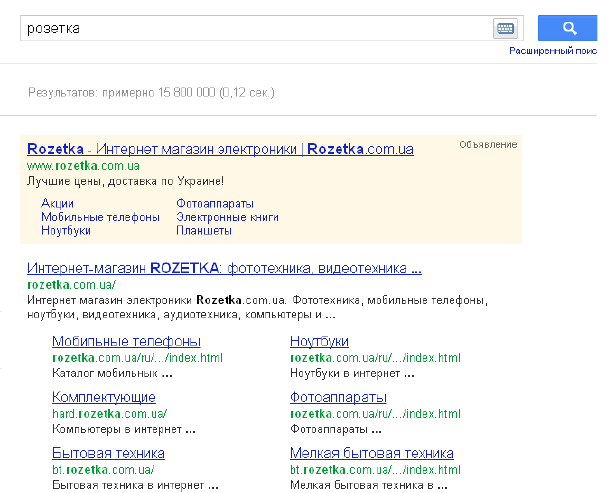Open the "Бытовая техника" sitelink
This screenshot has width=614, height=493.
(x=108, y=453)
